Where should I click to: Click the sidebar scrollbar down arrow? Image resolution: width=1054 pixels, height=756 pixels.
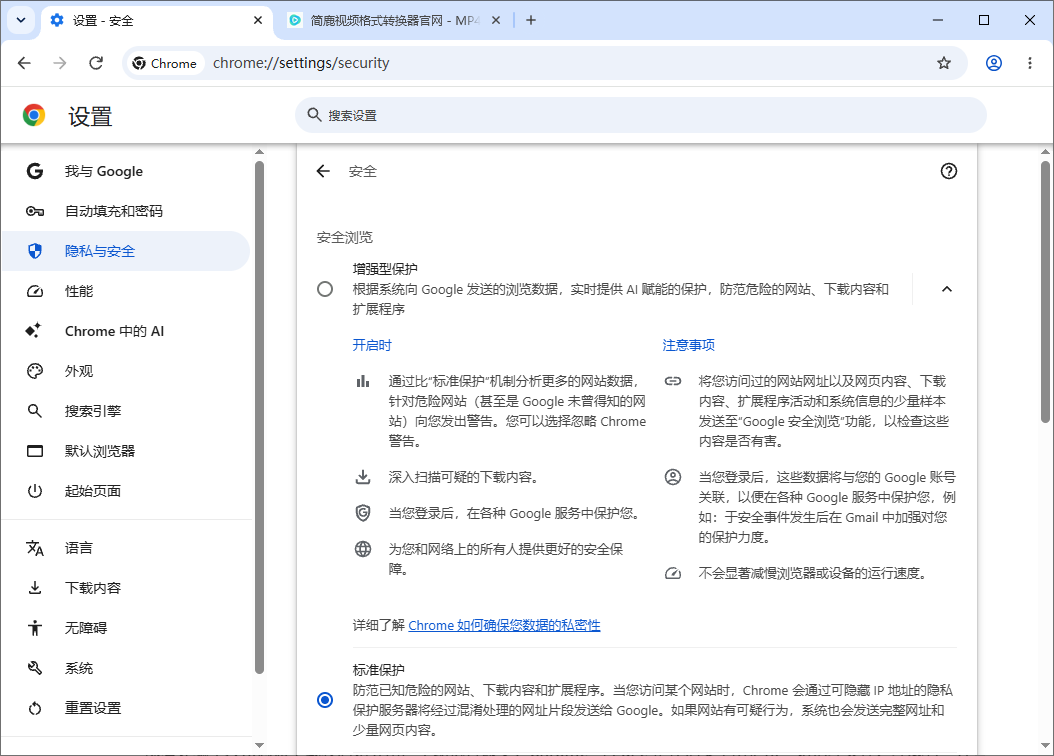[x=259, y=745]
